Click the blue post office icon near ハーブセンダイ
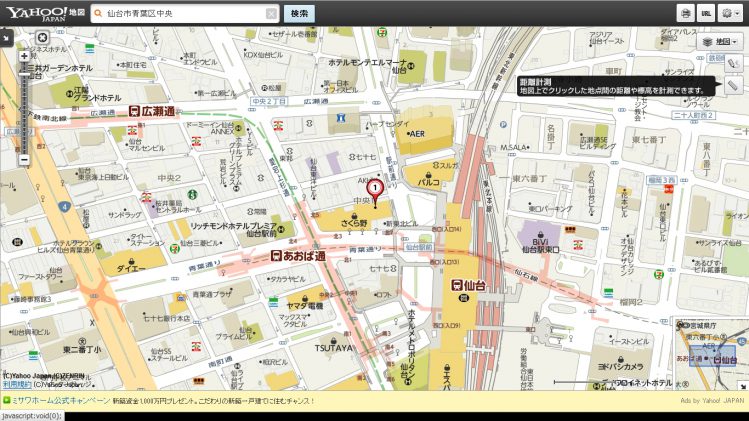Screen dimensions: 749x421 (x=341, y=117)
